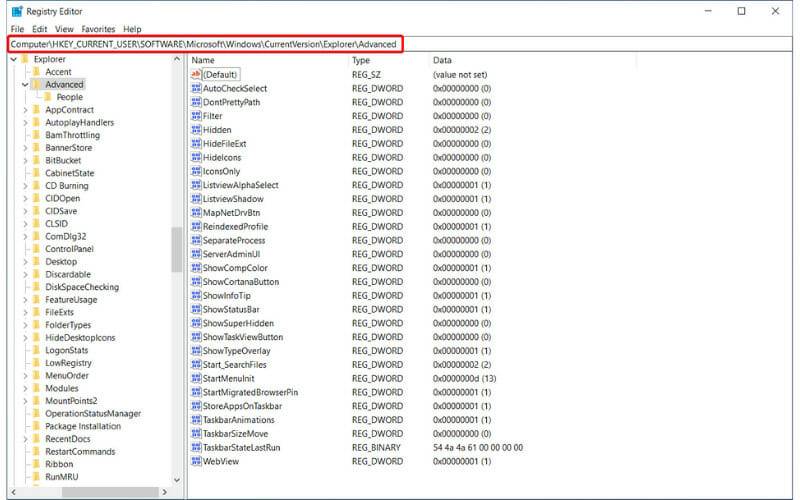Click the tree horizontal scroll right arrow
The height and width of the screenshot is (500, 800).
pos(164,492)
